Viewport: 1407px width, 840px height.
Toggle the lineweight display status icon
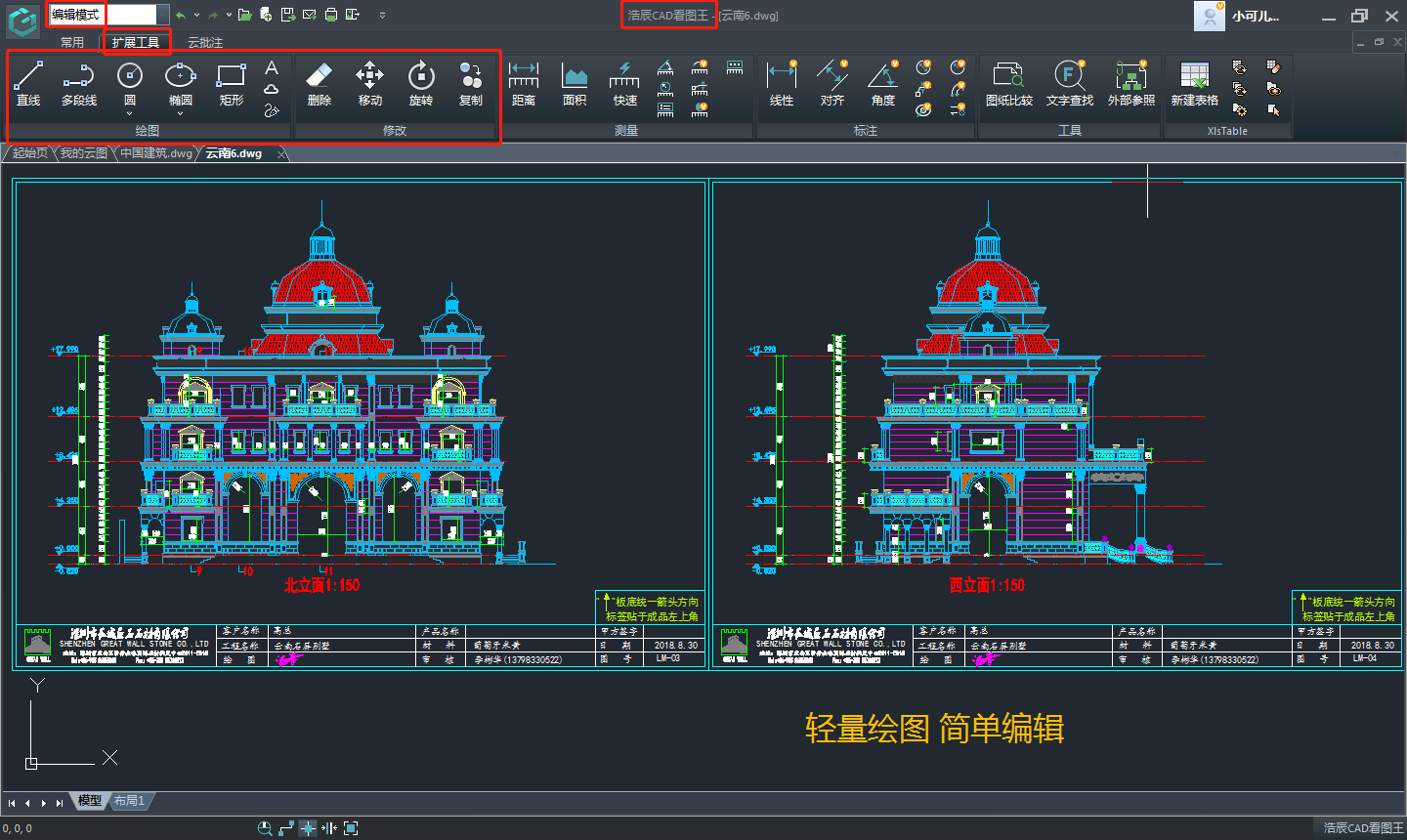click(329, 827)
